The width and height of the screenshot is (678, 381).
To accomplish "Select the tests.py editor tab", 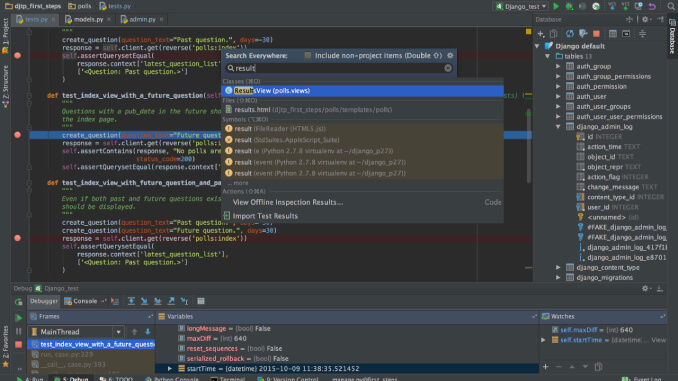I will coord(35,19).
